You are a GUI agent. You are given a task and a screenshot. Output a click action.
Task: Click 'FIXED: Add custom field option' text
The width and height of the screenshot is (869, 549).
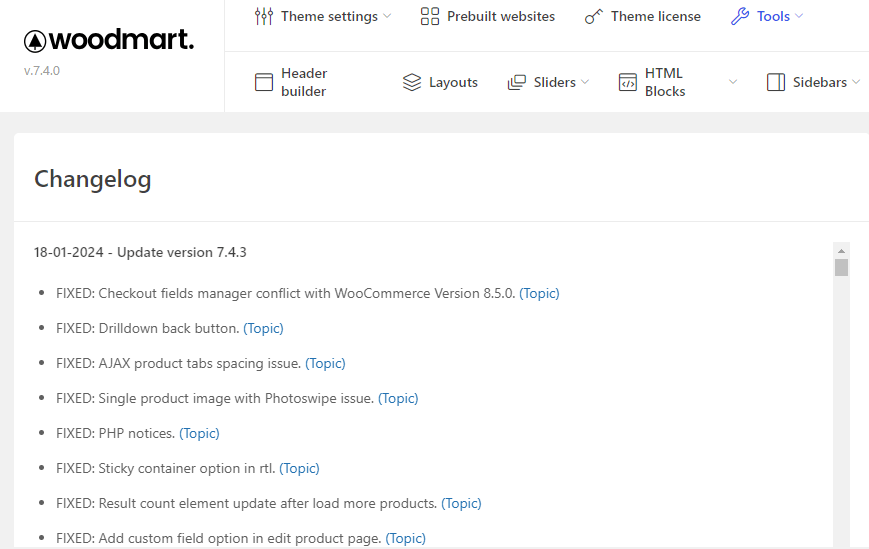(x=219, y=538)
